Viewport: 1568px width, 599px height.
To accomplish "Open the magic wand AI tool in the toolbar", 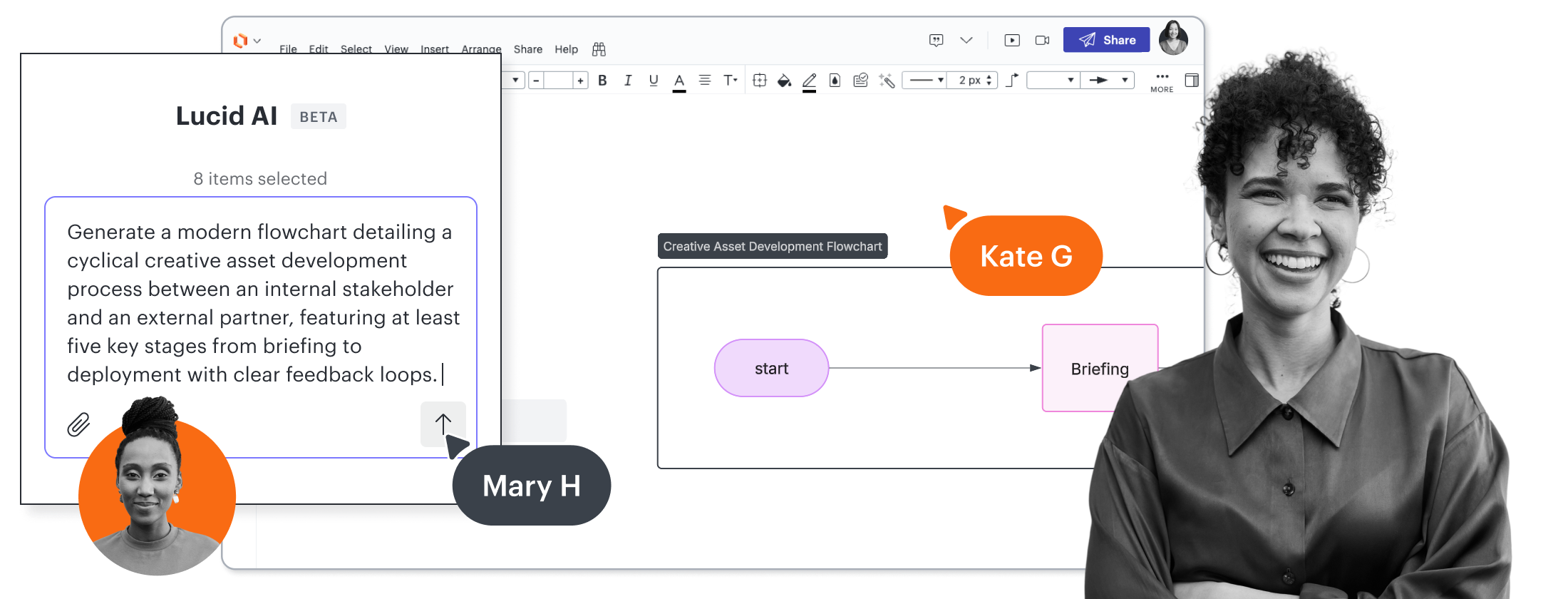I will click(886, 81).
